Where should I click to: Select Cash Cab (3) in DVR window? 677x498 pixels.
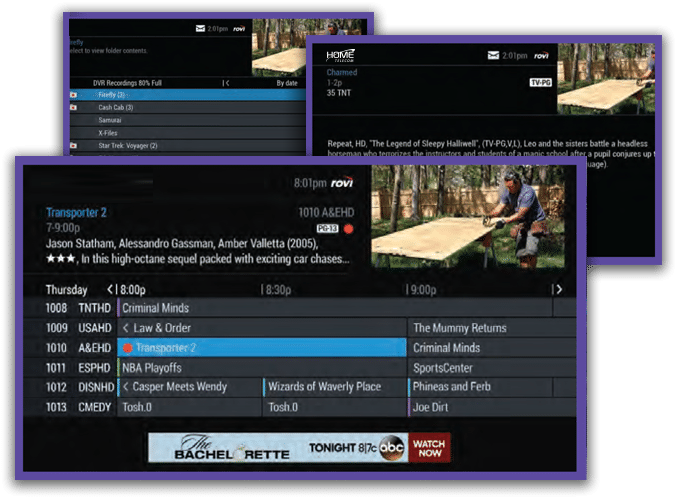point(187,108)
